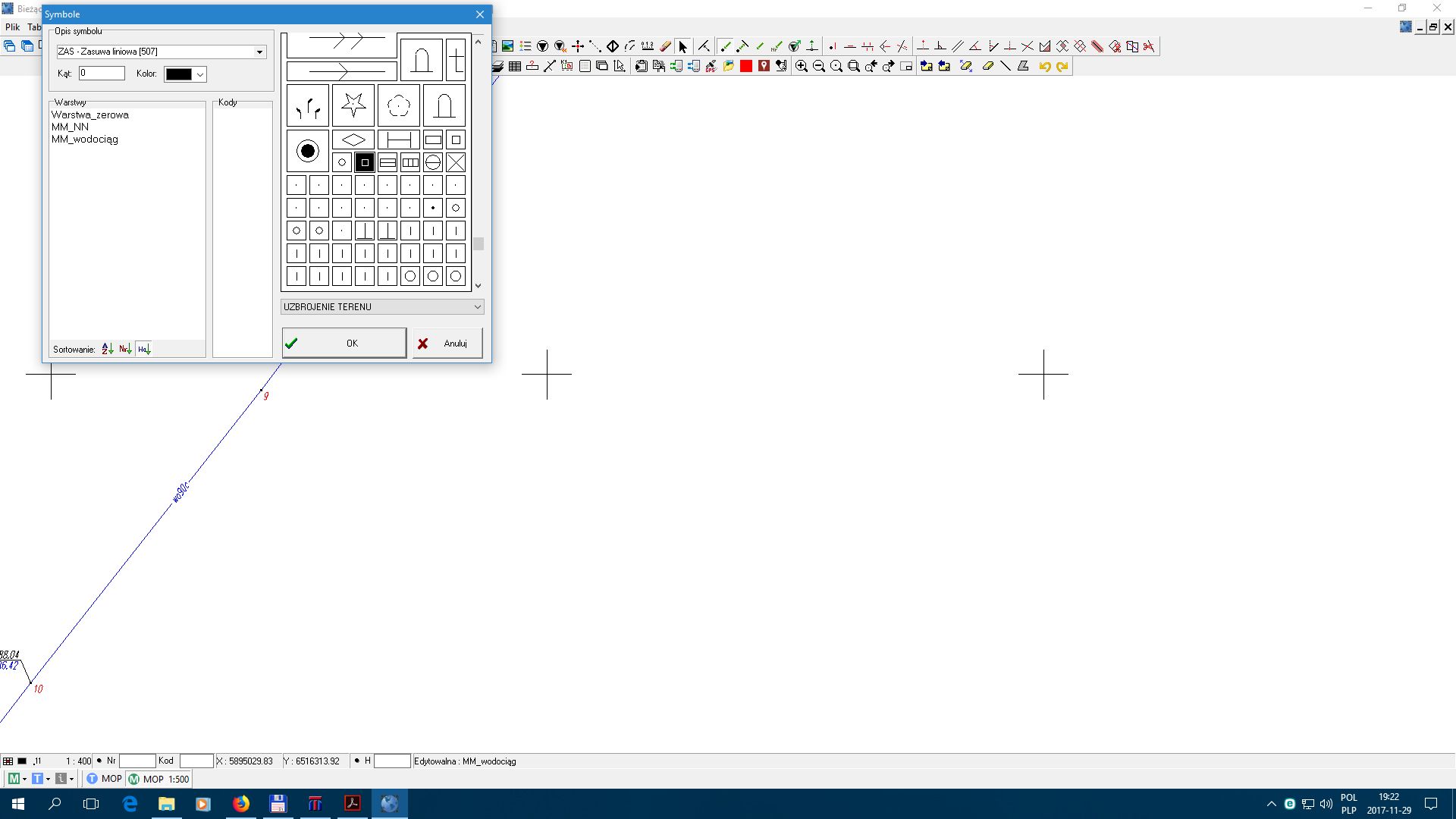Click the ruler scale measure icon
The width and height of the screenshot is (1456, 819).
pos(648,46)
